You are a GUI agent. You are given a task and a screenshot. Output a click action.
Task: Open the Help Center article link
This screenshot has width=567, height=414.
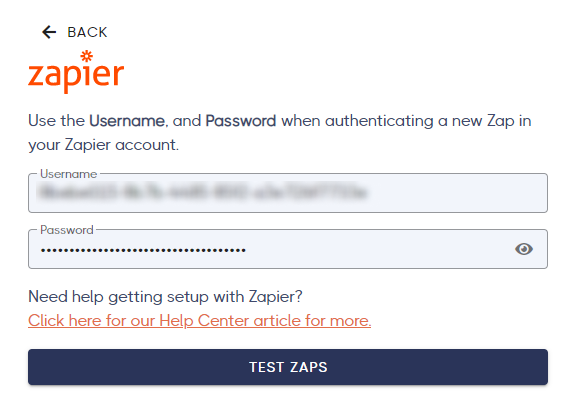[x=200, y=321]
